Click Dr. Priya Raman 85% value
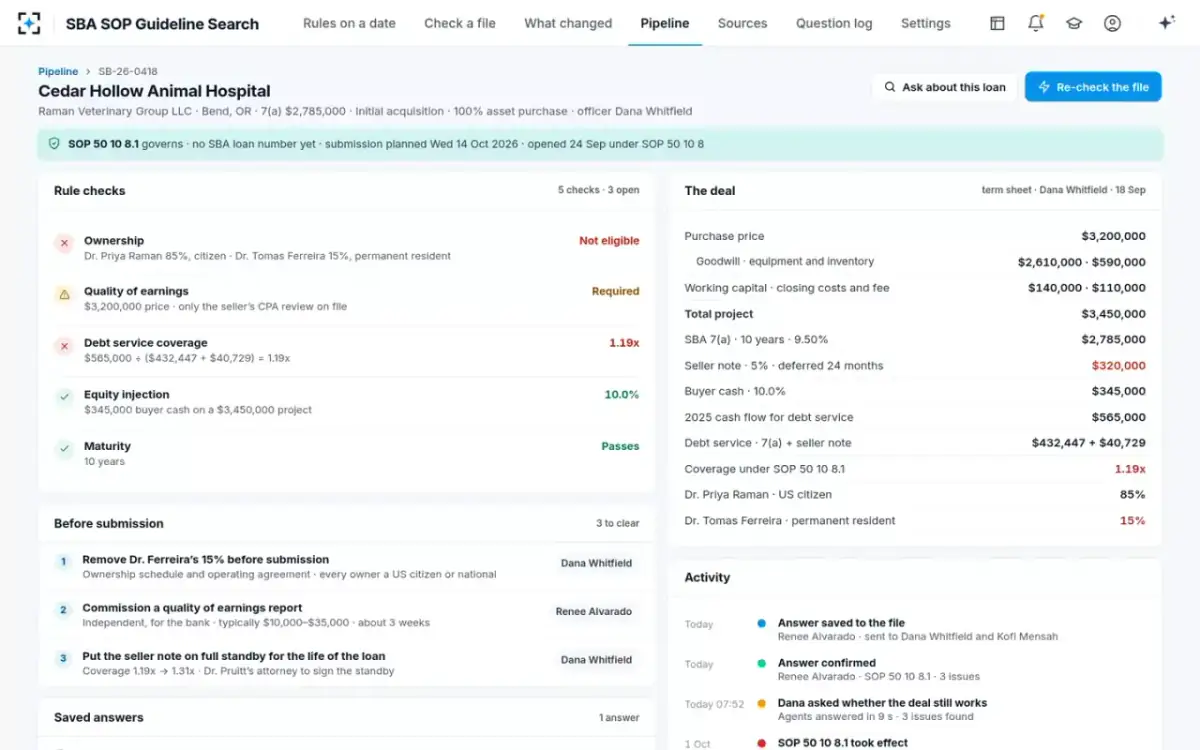Image resolution: width=1200 pixels, height=750 pixels. point(1132,495)
